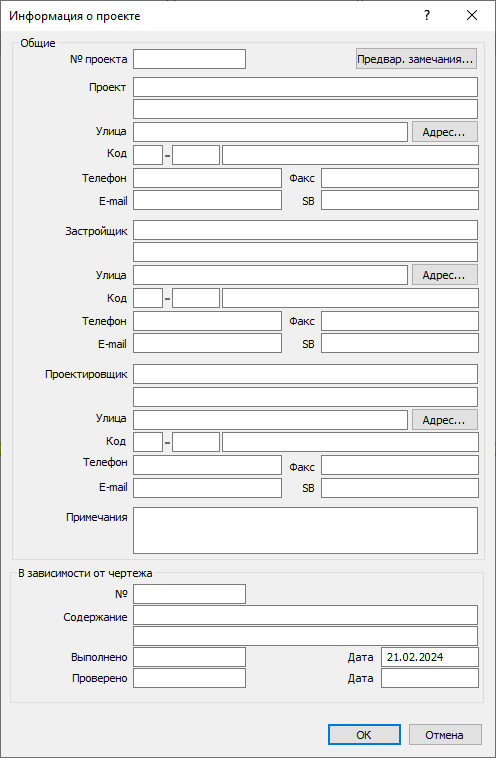The width and height of the screenshot is (496, 758).
Task: Focus the first Проектировщик name field
Action: 306,374
